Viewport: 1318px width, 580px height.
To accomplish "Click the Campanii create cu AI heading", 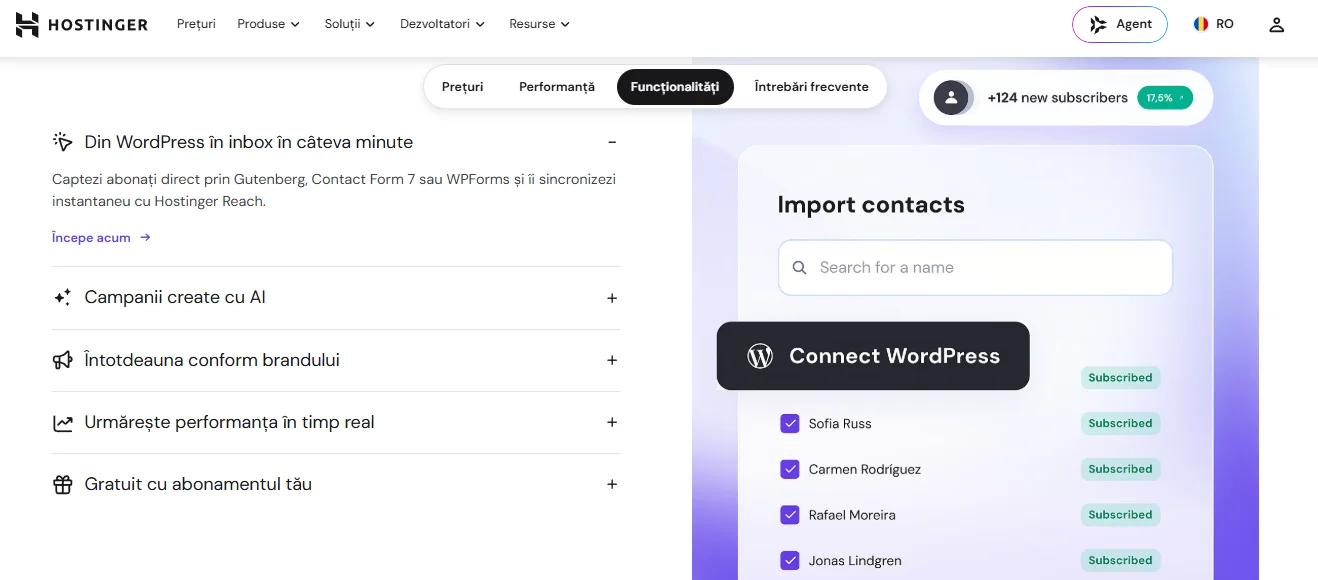I will click(175, 298).
